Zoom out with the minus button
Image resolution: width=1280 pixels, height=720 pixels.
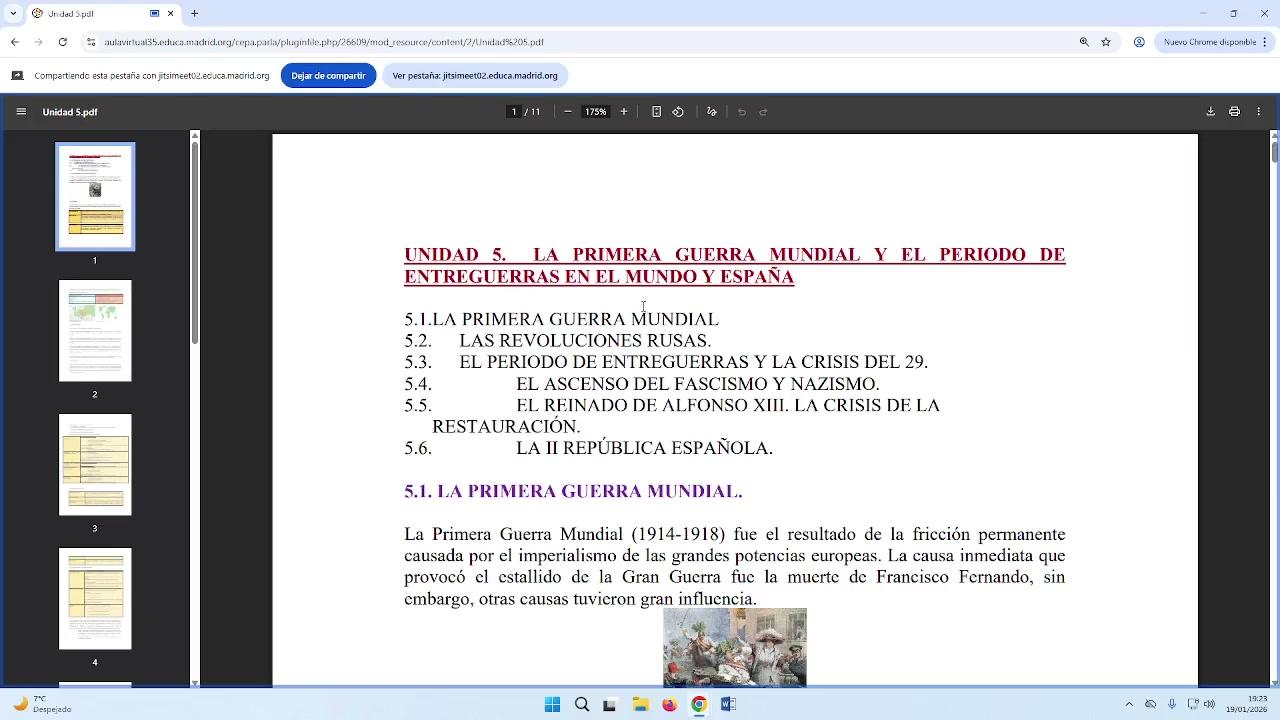tap(568, 112)
